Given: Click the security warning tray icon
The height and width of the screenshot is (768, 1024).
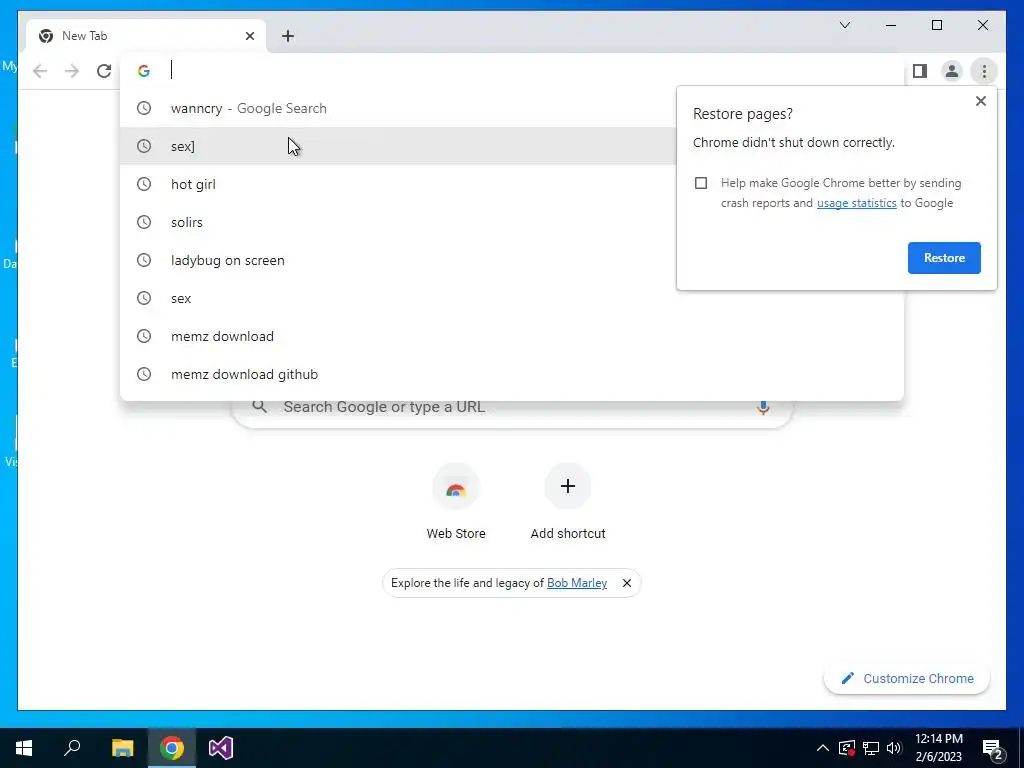Looking at the screenshot, I should click(846, 748).
